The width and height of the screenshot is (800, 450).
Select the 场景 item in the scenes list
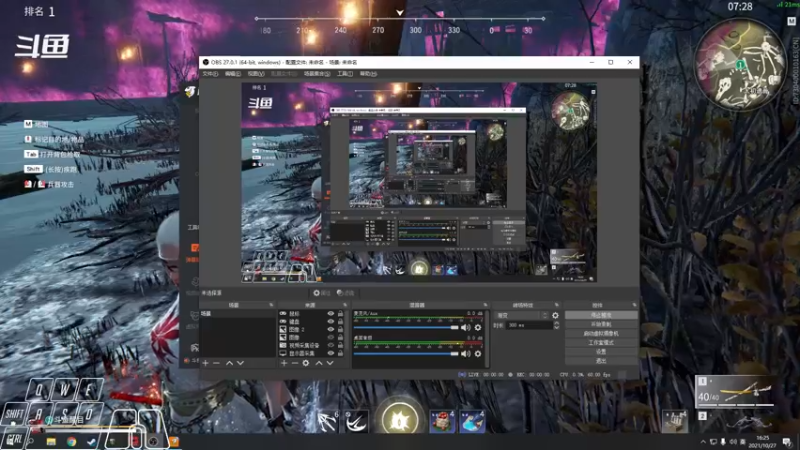click(238, 314)
